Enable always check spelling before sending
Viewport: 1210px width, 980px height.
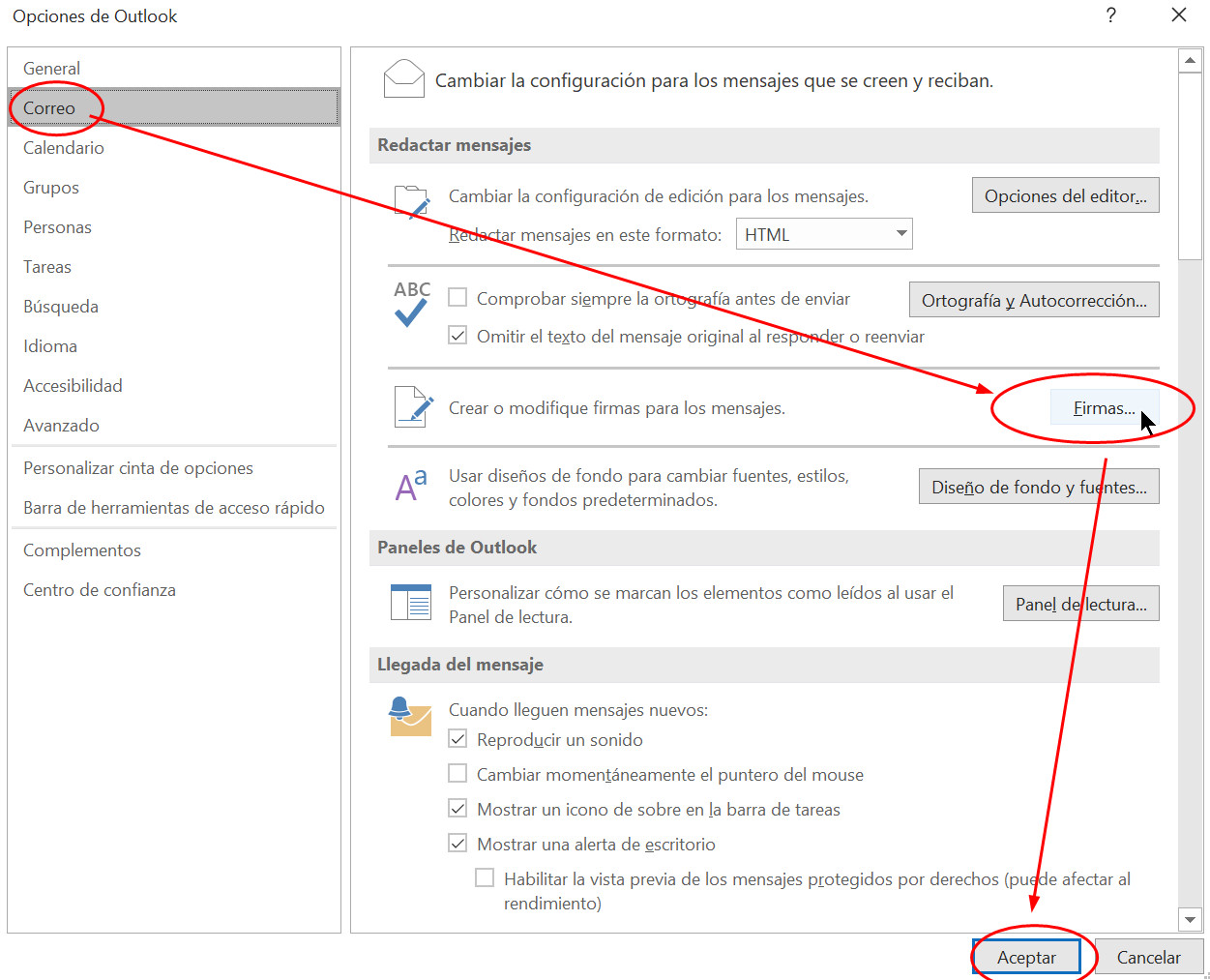(x=457, y=298)
